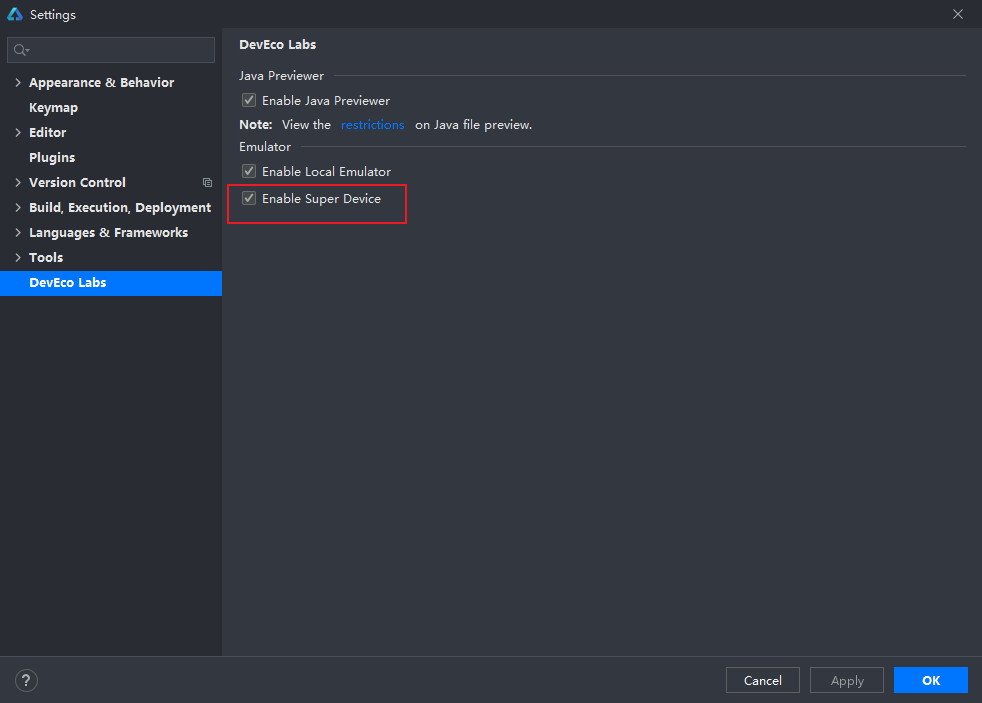Select Keymap in the settings list
Image resolution: width=982 pixels, height=703 pixels.
coord(53,108)
